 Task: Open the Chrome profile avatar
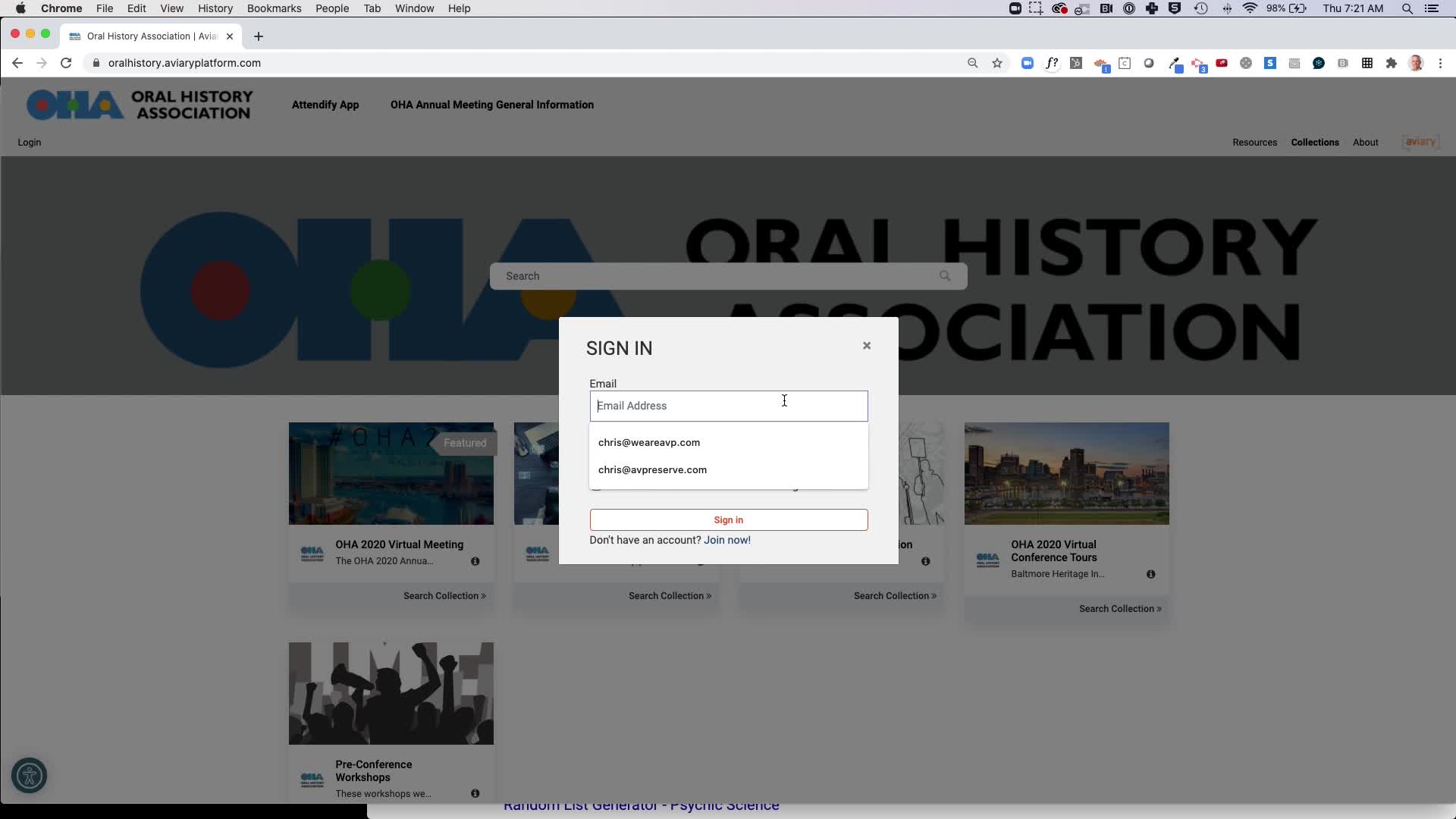coord(1416,63)
